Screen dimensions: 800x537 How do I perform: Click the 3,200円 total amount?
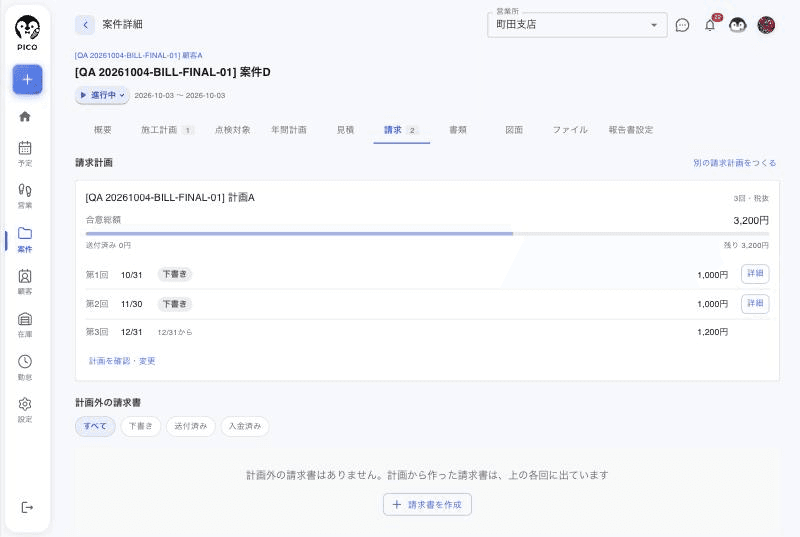click(x=751, y=221)
